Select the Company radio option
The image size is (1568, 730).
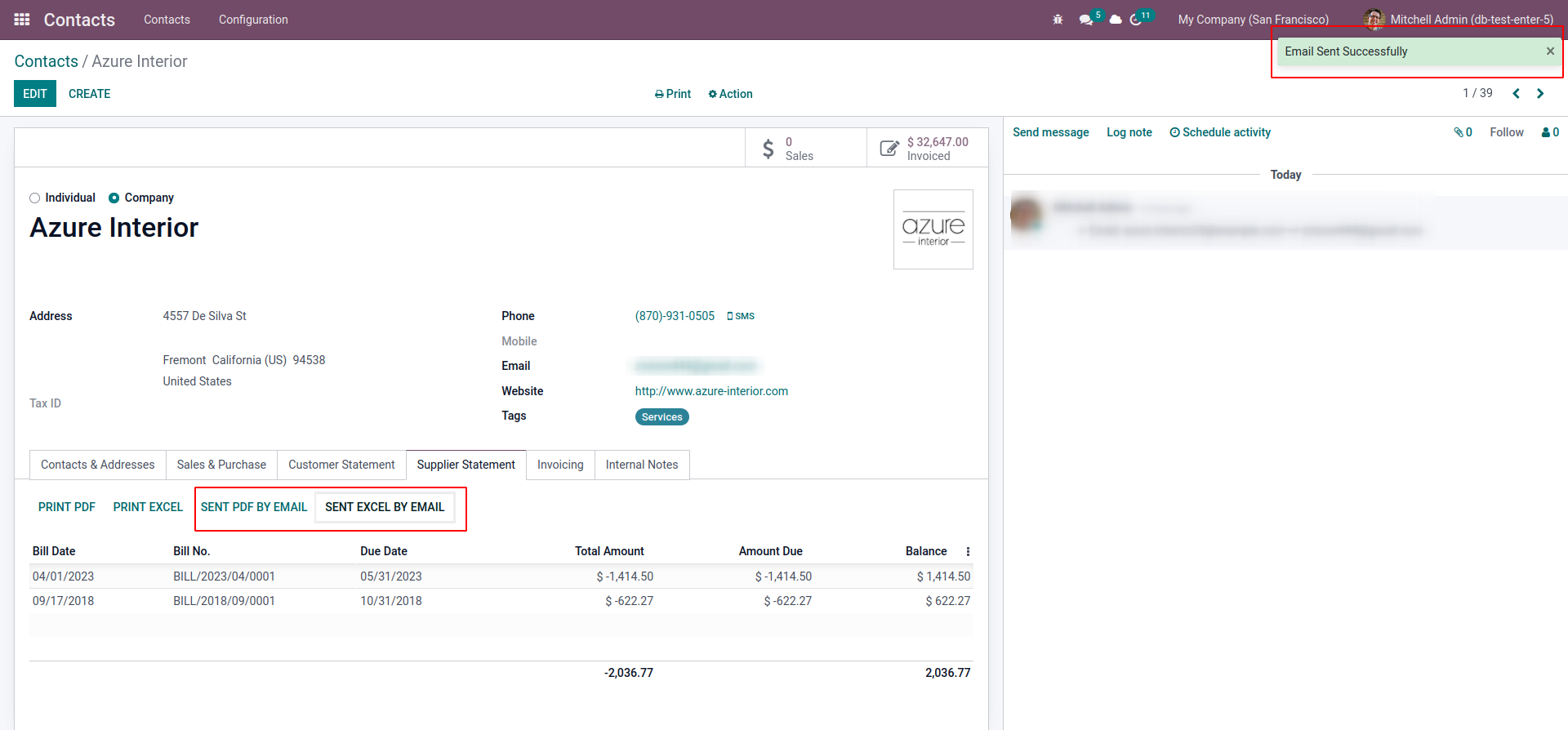point(114,198)
